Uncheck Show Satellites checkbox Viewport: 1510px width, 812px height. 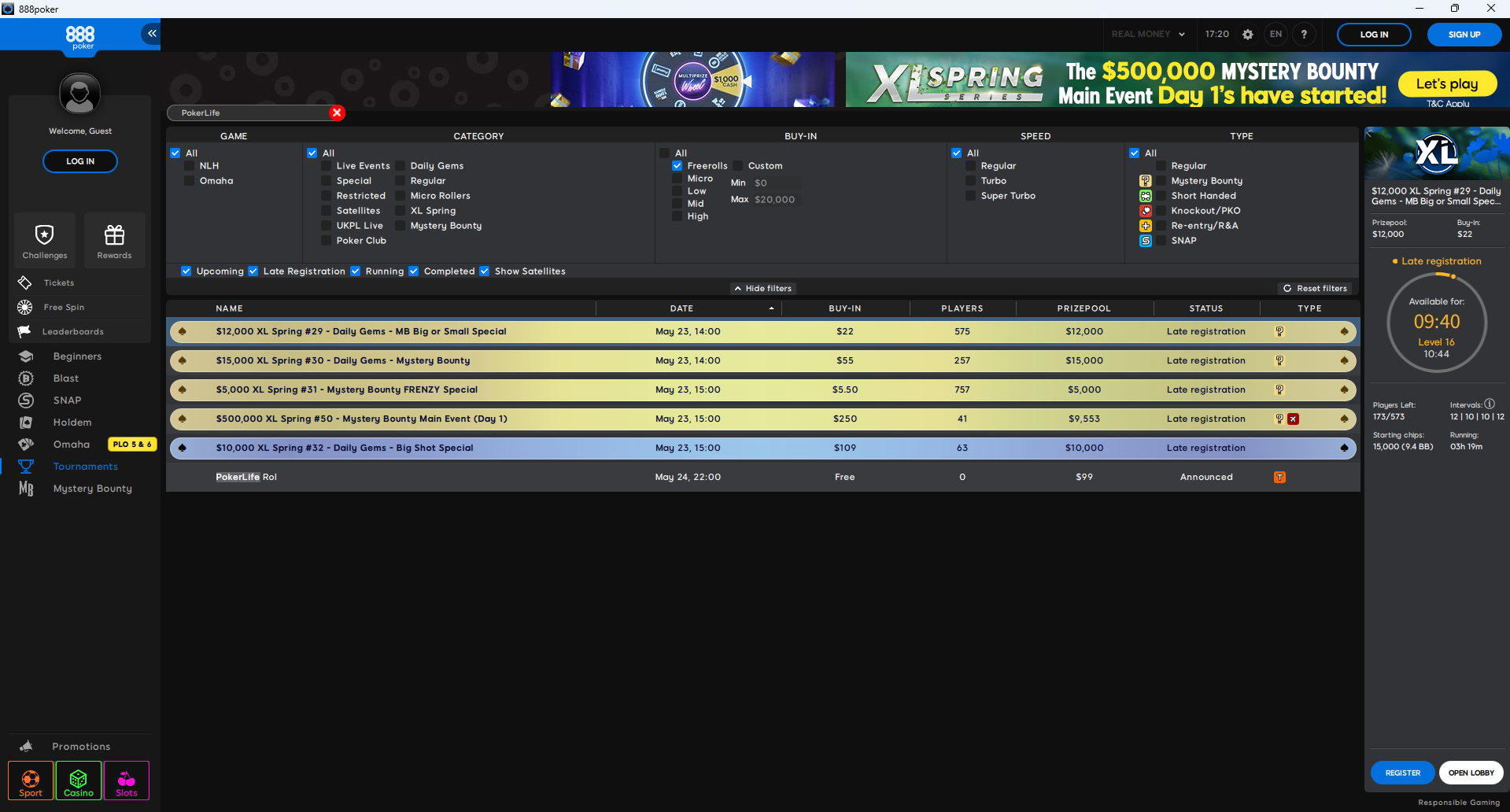[x=485, y=271]
